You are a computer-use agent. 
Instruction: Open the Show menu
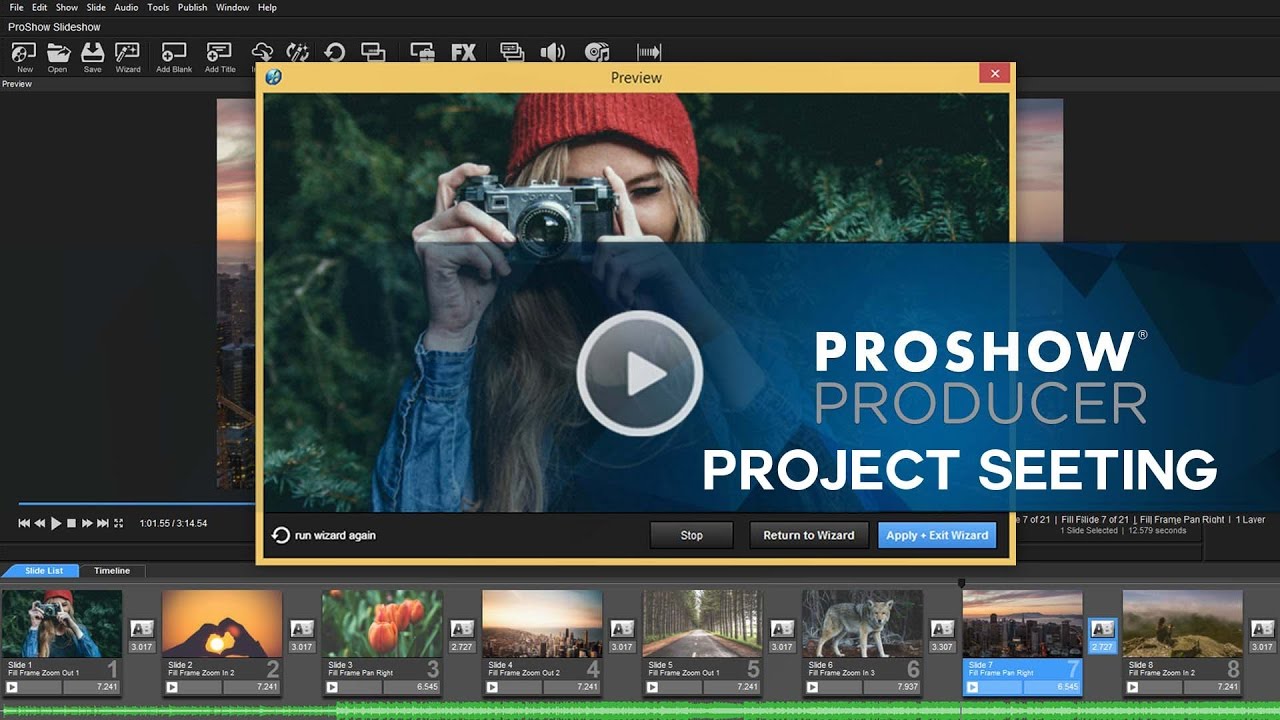(x=67, y=7)
